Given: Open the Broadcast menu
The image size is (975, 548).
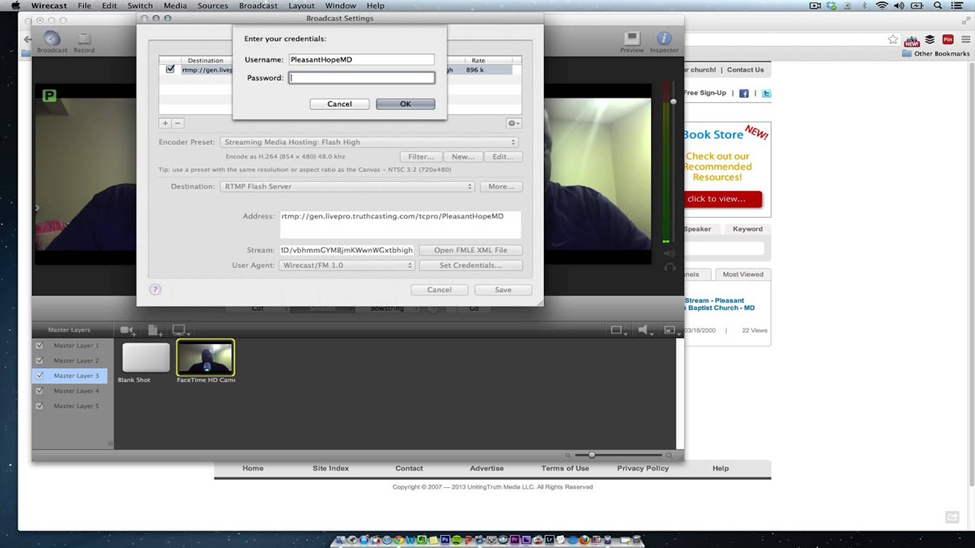Looking at the screenshot, I should [258, 6].
